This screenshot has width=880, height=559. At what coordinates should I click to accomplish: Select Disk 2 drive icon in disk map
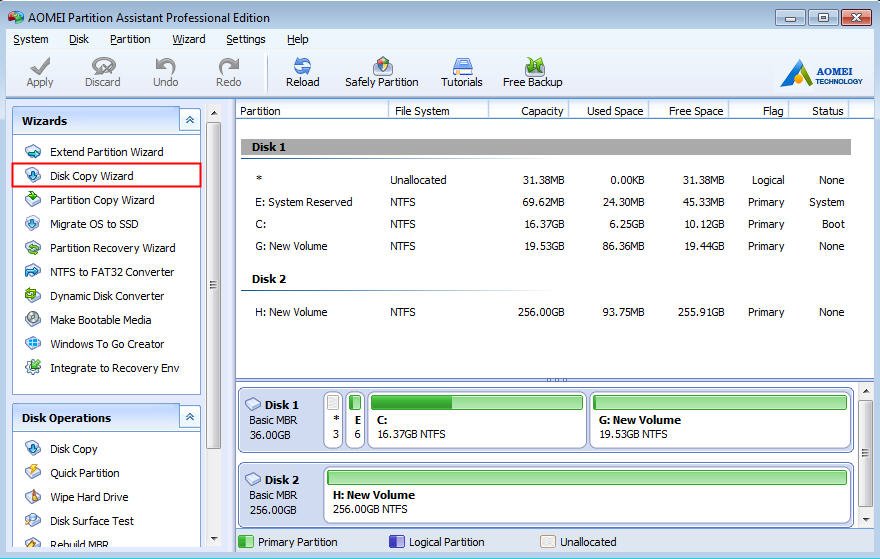click(x=253, y=479)
